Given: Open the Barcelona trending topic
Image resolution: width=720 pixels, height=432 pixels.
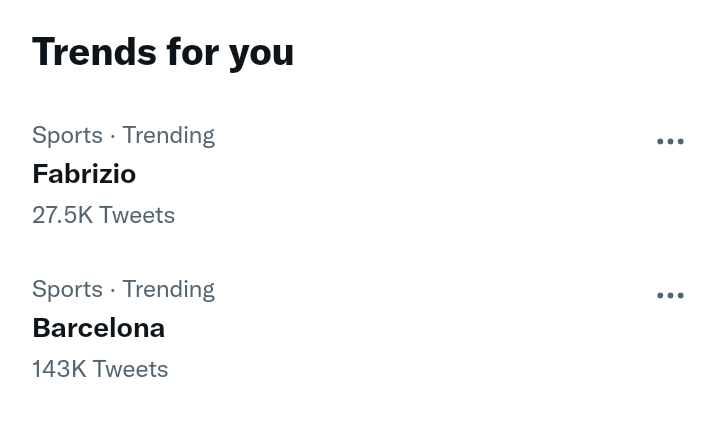Looking at the screenshot, I should [98, 328].
